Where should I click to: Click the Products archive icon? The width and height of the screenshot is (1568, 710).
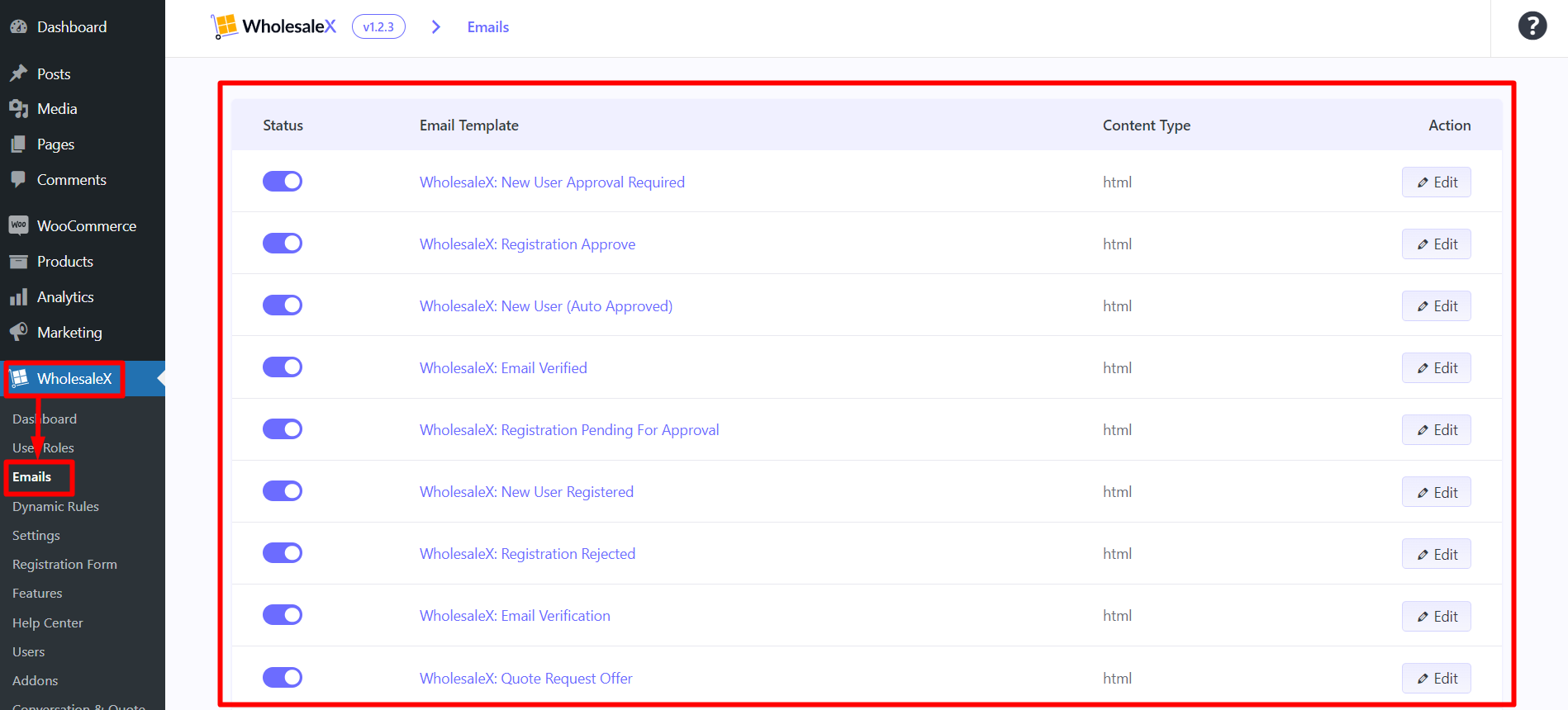[x=18, y=262]
